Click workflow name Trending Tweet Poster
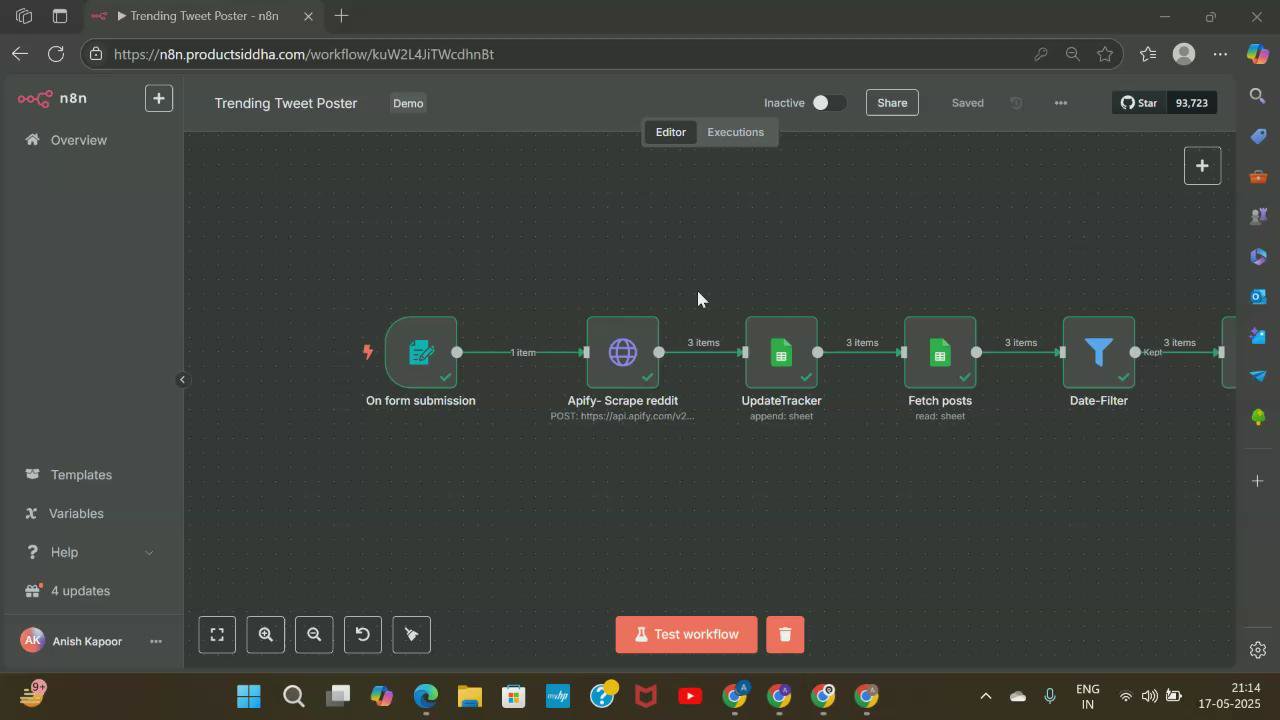1280x720 pixels. (286, 103)
